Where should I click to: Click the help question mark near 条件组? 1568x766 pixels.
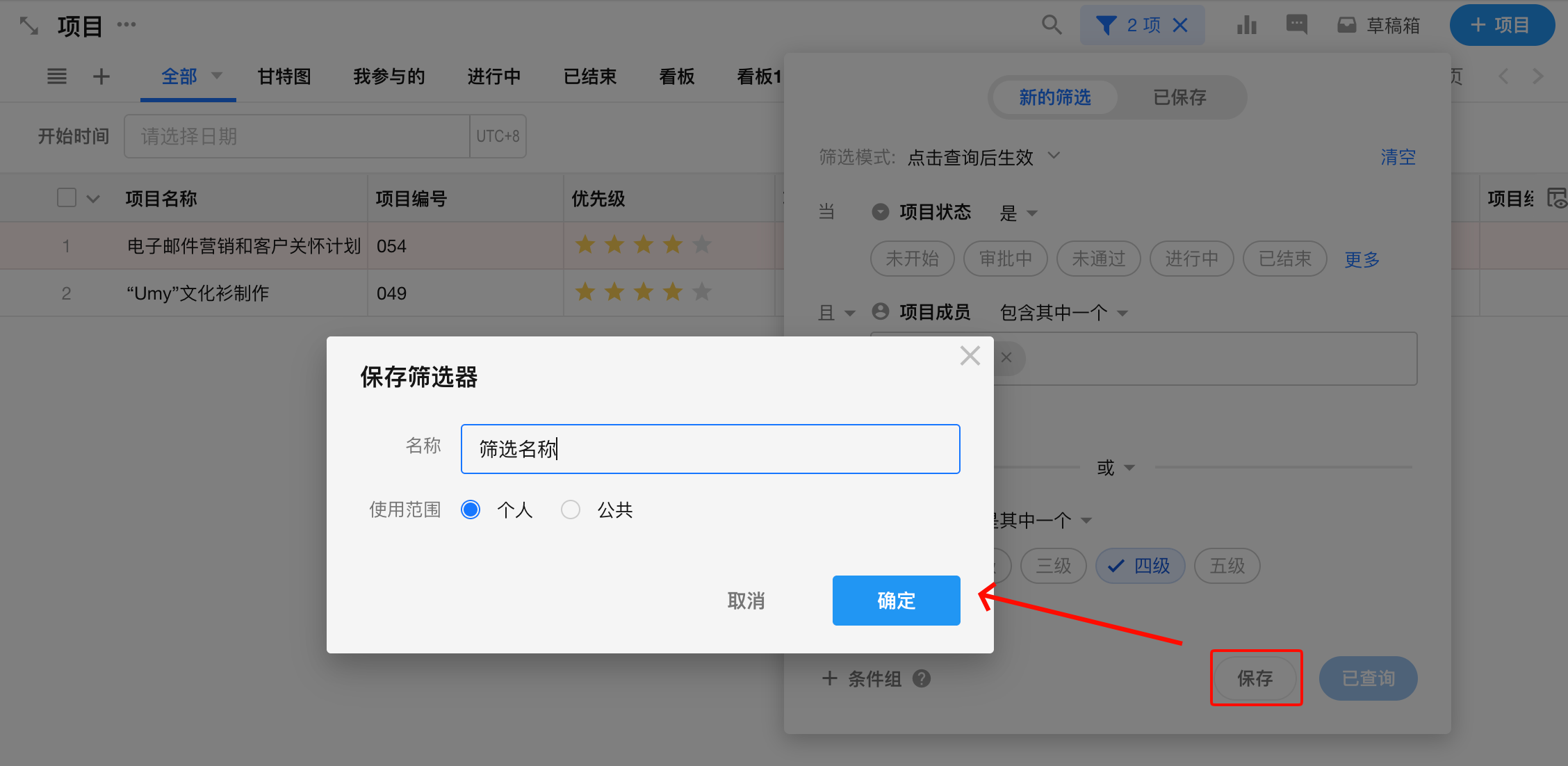click(x=922, y=678)
